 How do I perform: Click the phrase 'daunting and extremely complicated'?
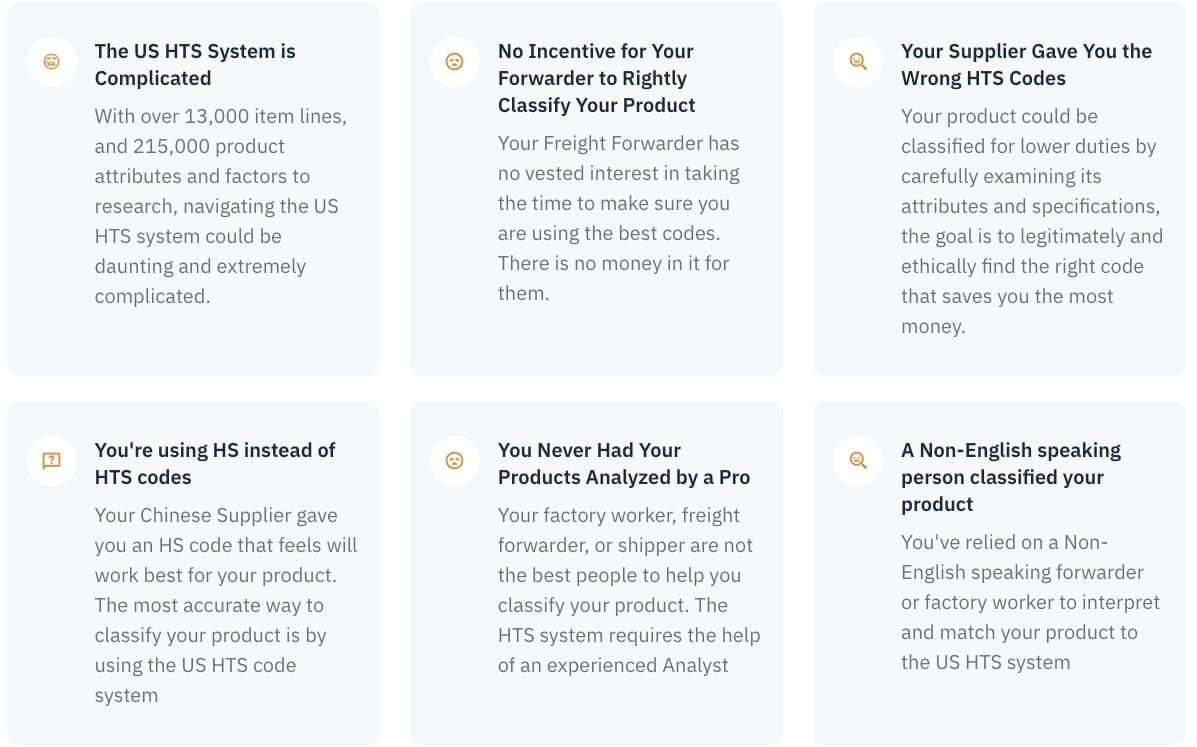200,281
